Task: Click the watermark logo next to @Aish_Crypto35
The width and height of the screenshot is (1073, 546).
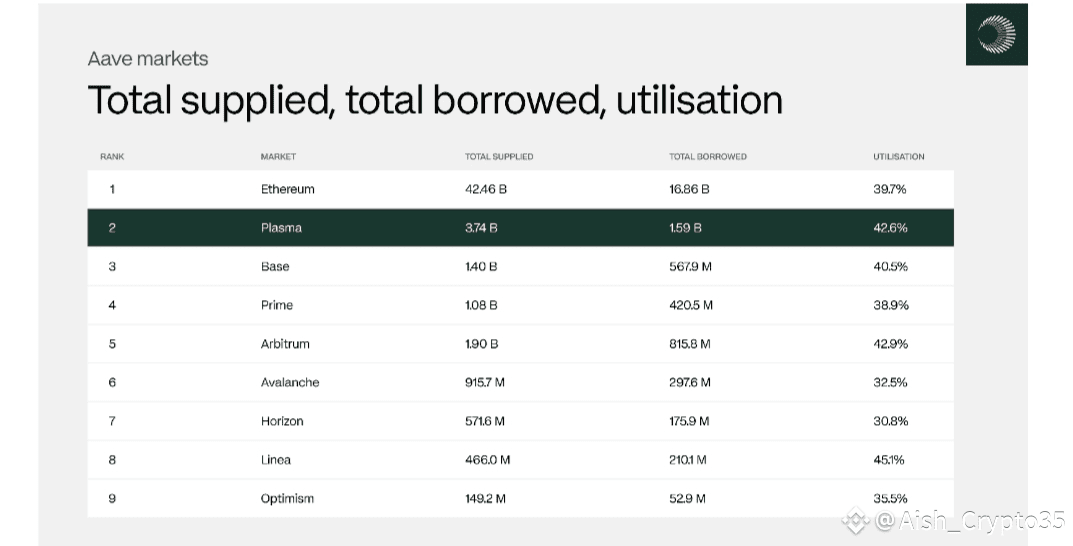Action: coord(857,519)
